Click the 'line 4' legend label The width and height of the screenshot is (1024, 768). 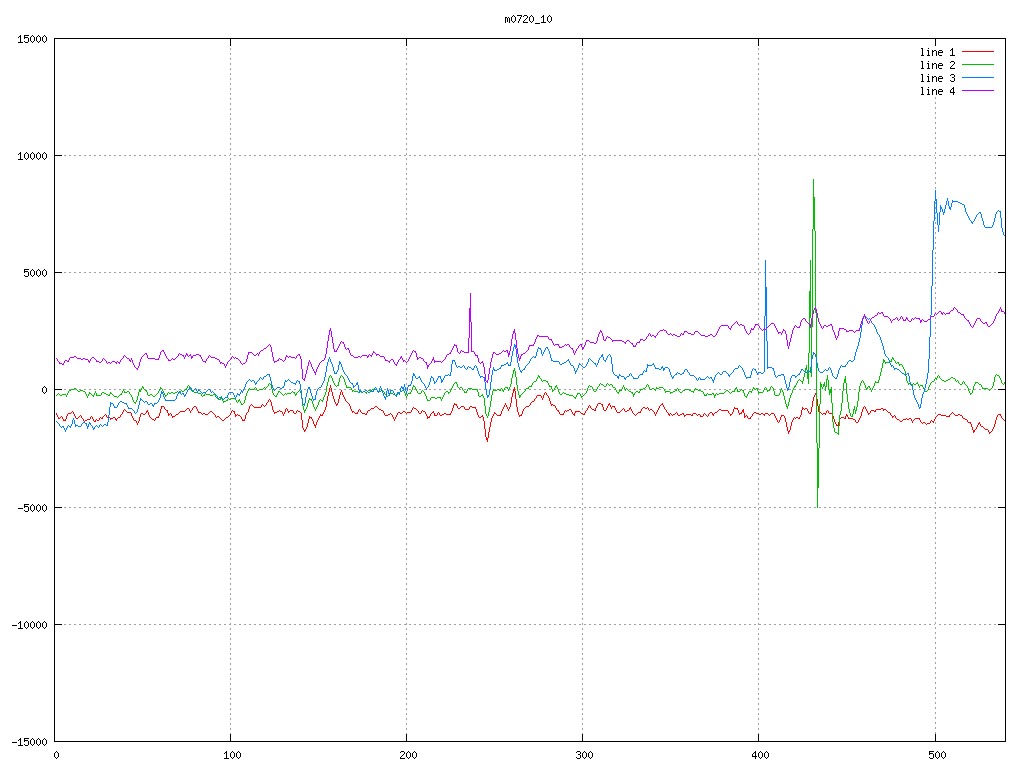point(937,91)
